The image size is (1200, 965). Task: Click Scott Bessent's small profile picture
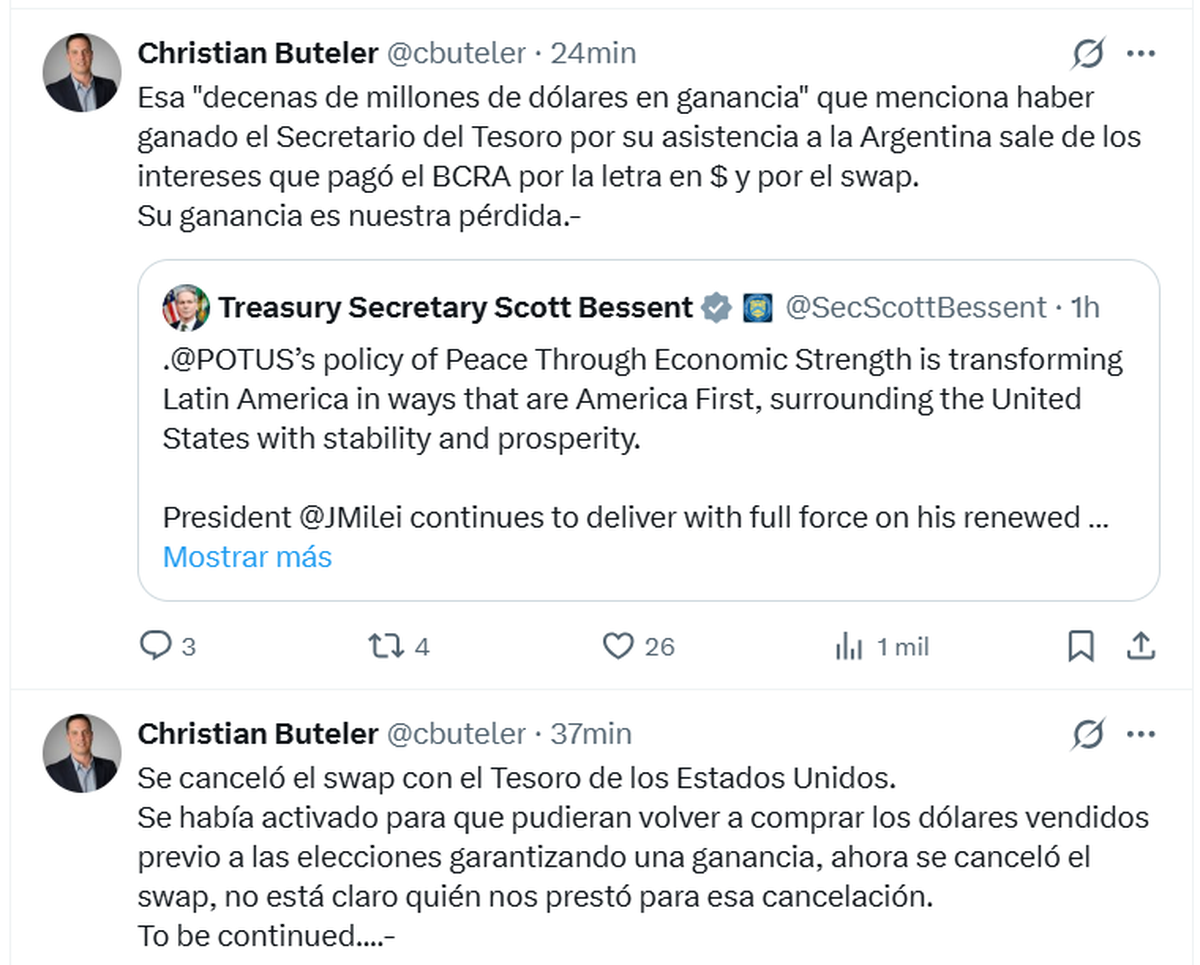click(x=186, y=307)
